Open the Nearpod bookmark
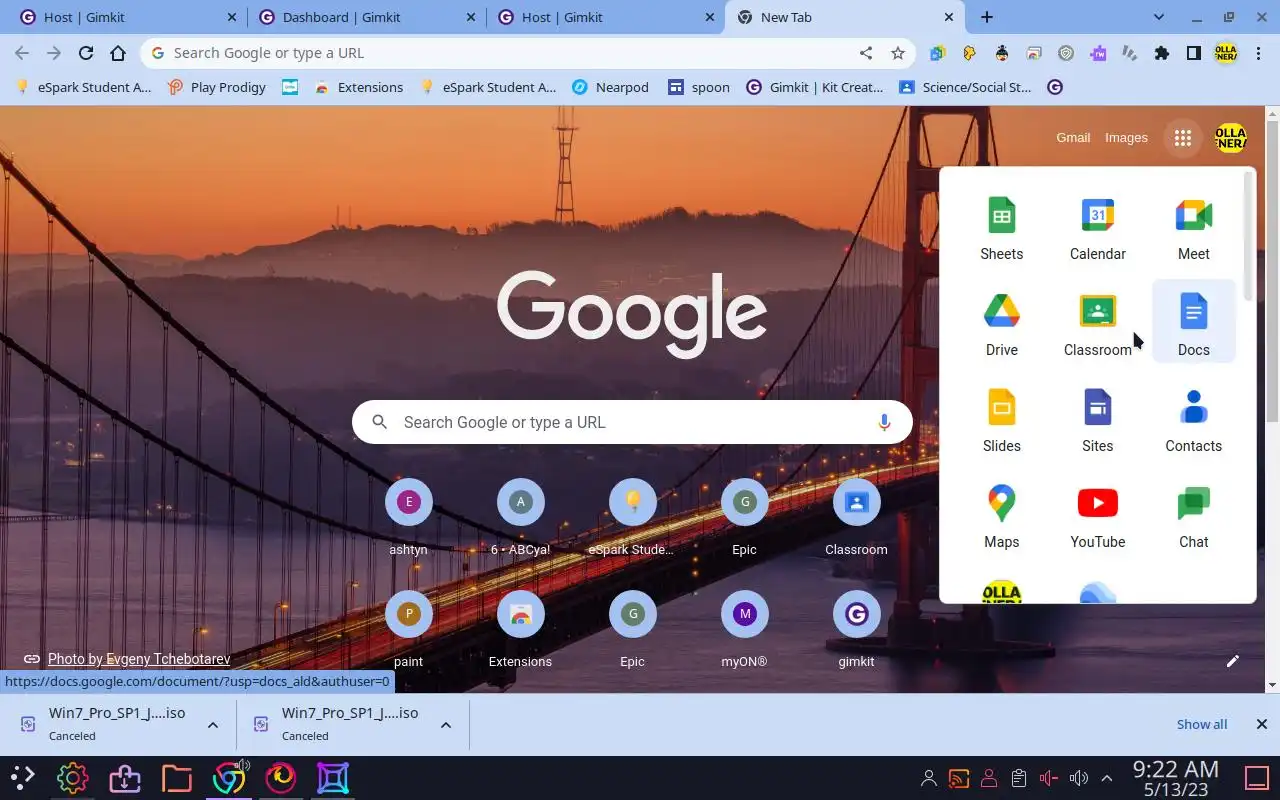This screenshot has height=800, width=1280. coord(610,87)
